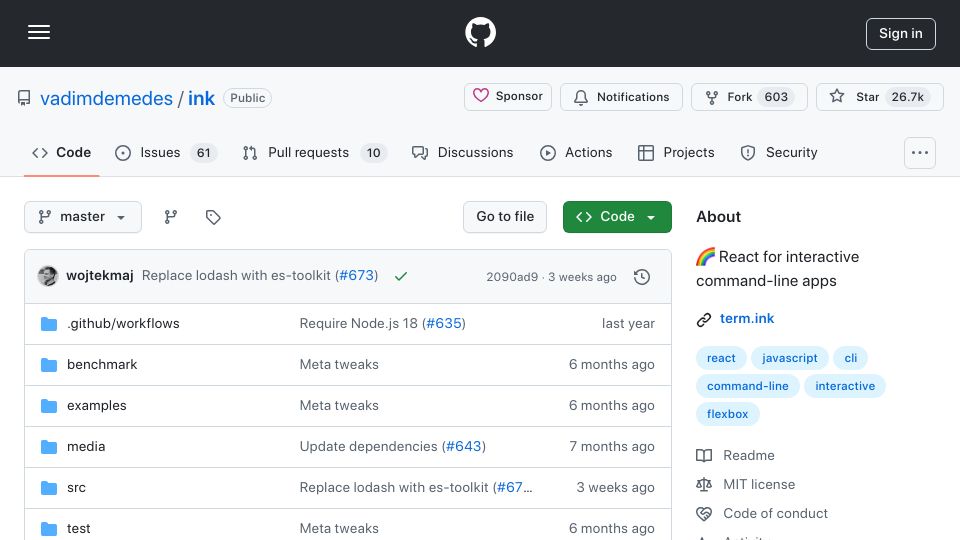960x540 pixels.
Task: View commit history clock icon
Action: click(x=642, y=277)
